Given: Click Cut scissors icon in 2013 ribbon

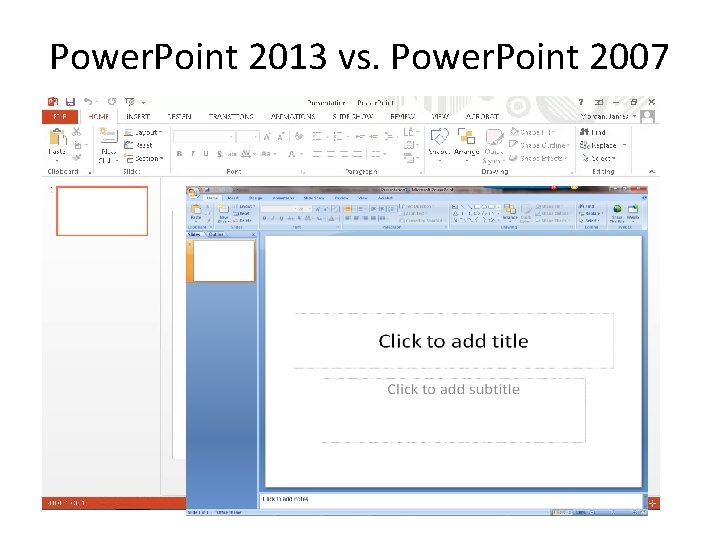Looking at the screenshot, I should (x=76, y=132).
